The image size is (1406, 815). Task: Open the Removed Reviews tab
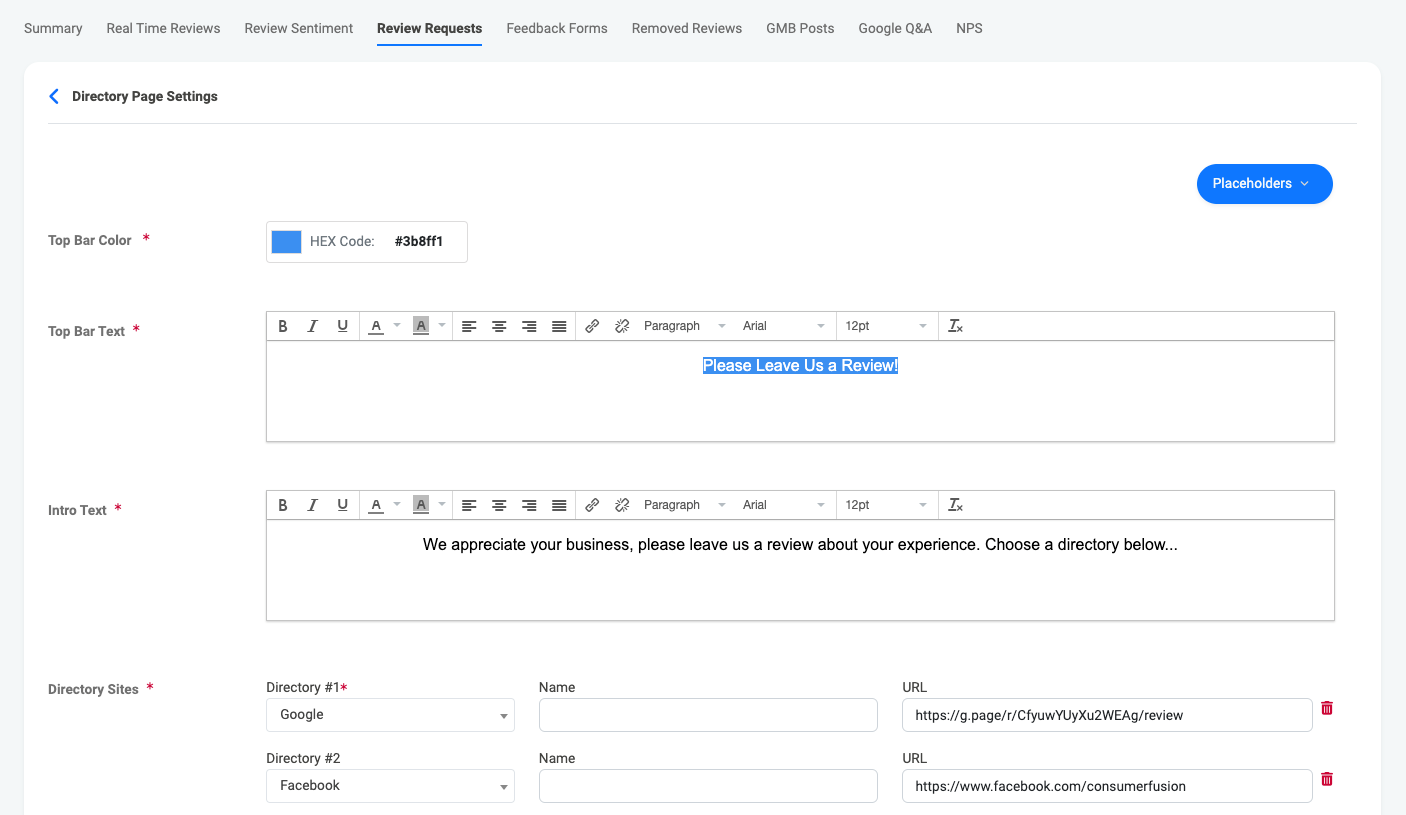click(x=687, y=28)
